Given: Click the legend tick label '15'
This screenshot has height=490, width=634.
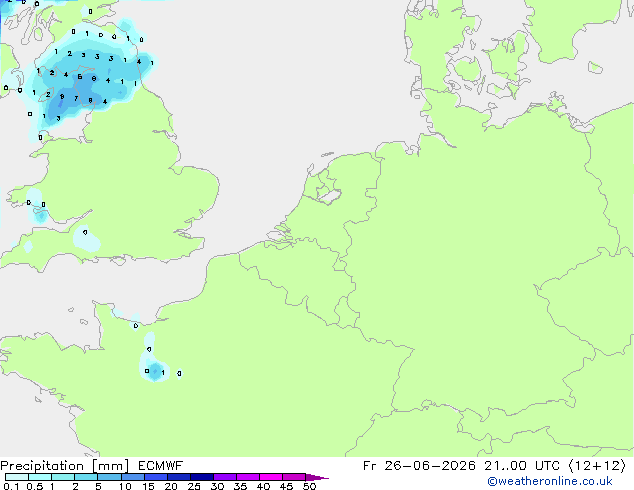Looking at the screenshot, I should coord(148,486).
